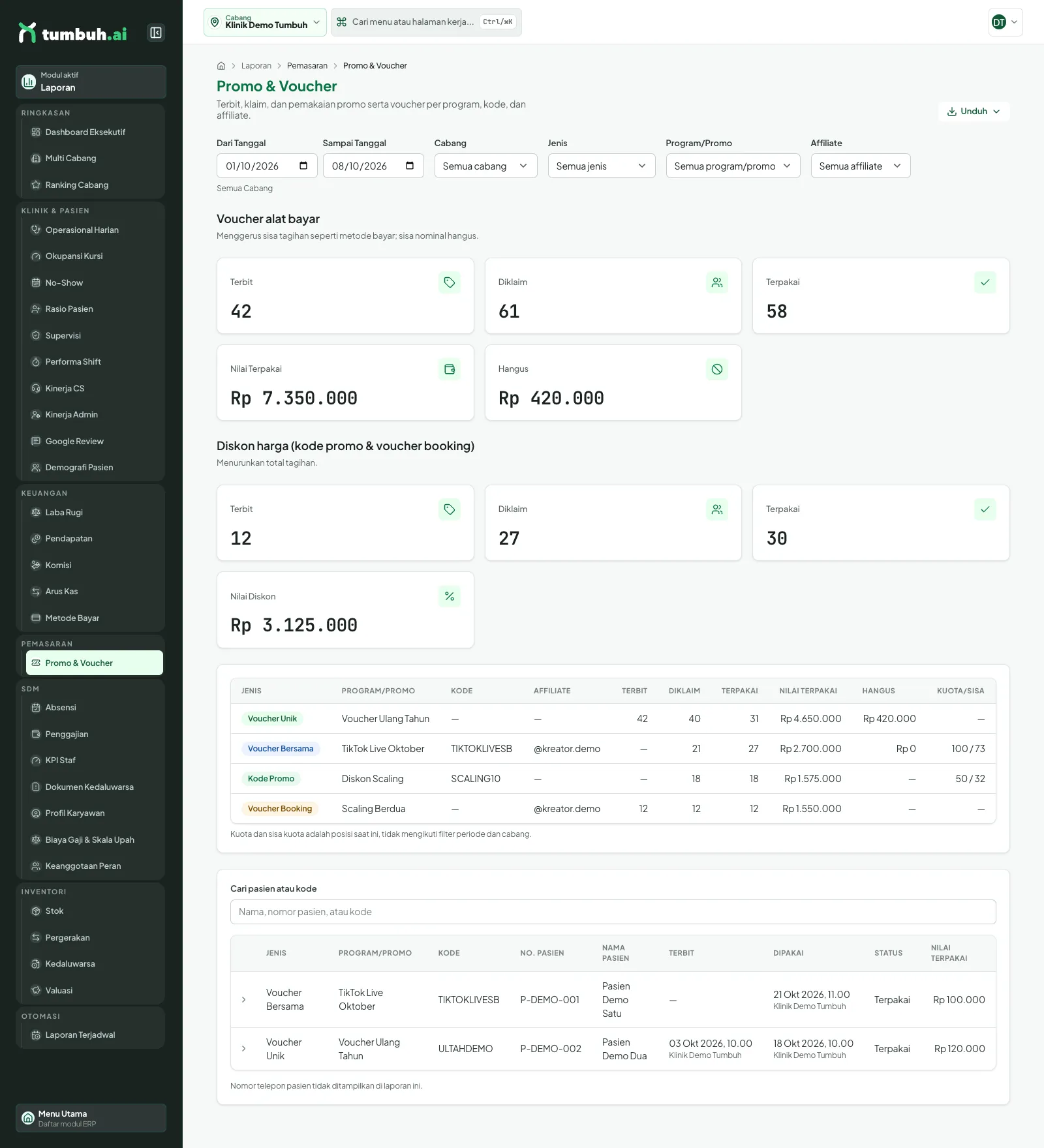Click the checkmark icon on diskon Terpakai card

985,509
